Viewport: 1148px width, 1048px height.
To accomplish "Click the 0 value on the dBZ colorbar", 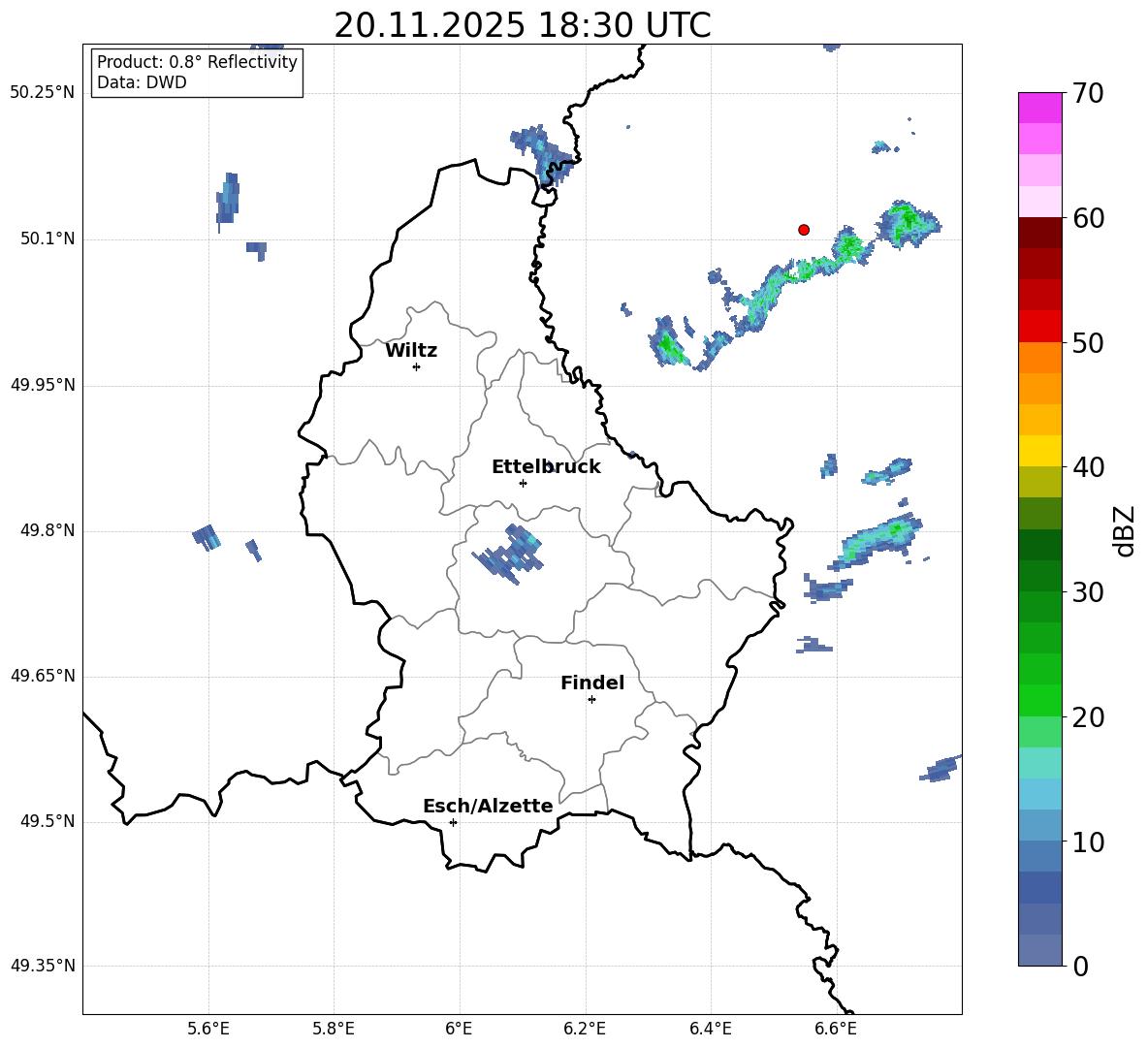I will (1080, 966).
